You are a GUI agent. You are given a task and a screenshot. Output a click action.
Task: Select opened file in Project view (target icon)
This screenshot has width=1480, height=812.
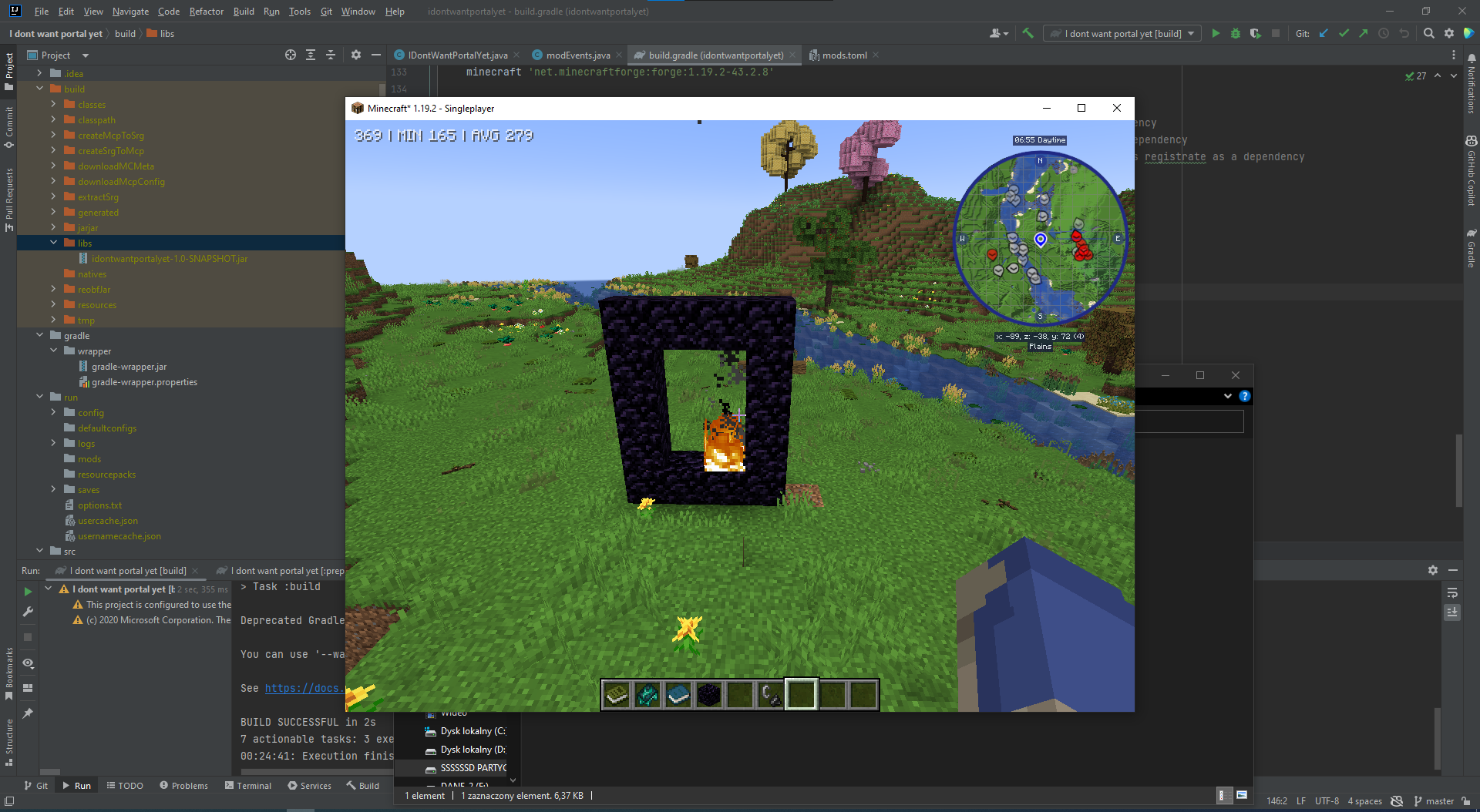point(291,55)
